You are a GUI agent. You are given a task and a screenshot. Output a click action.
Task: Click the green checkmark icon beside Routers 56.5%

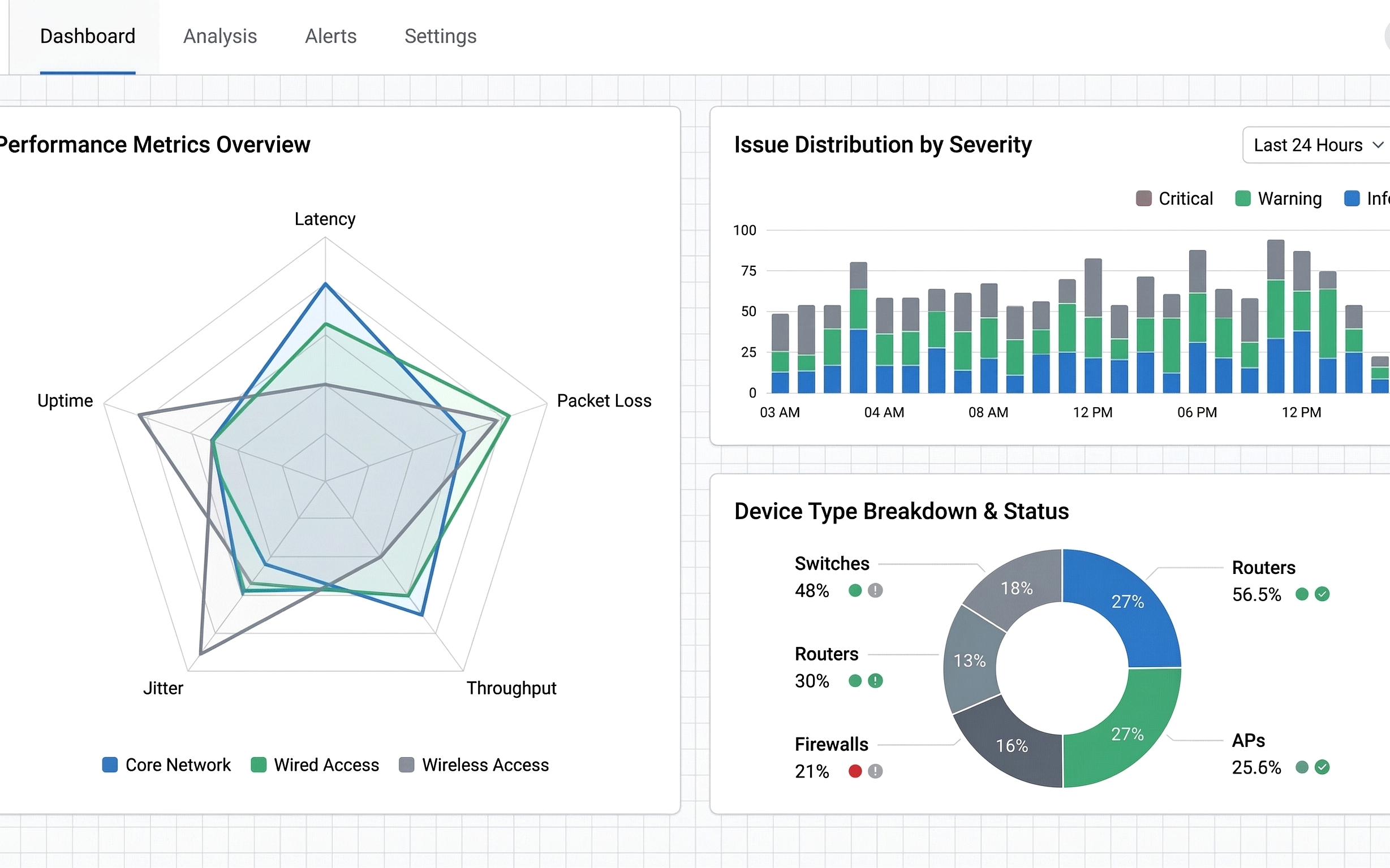pyautogui.click(x=1322, y=594)
